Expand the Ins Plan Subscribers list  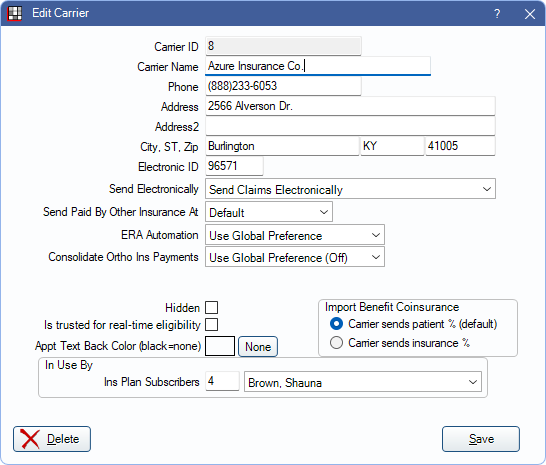pos(363,382)
